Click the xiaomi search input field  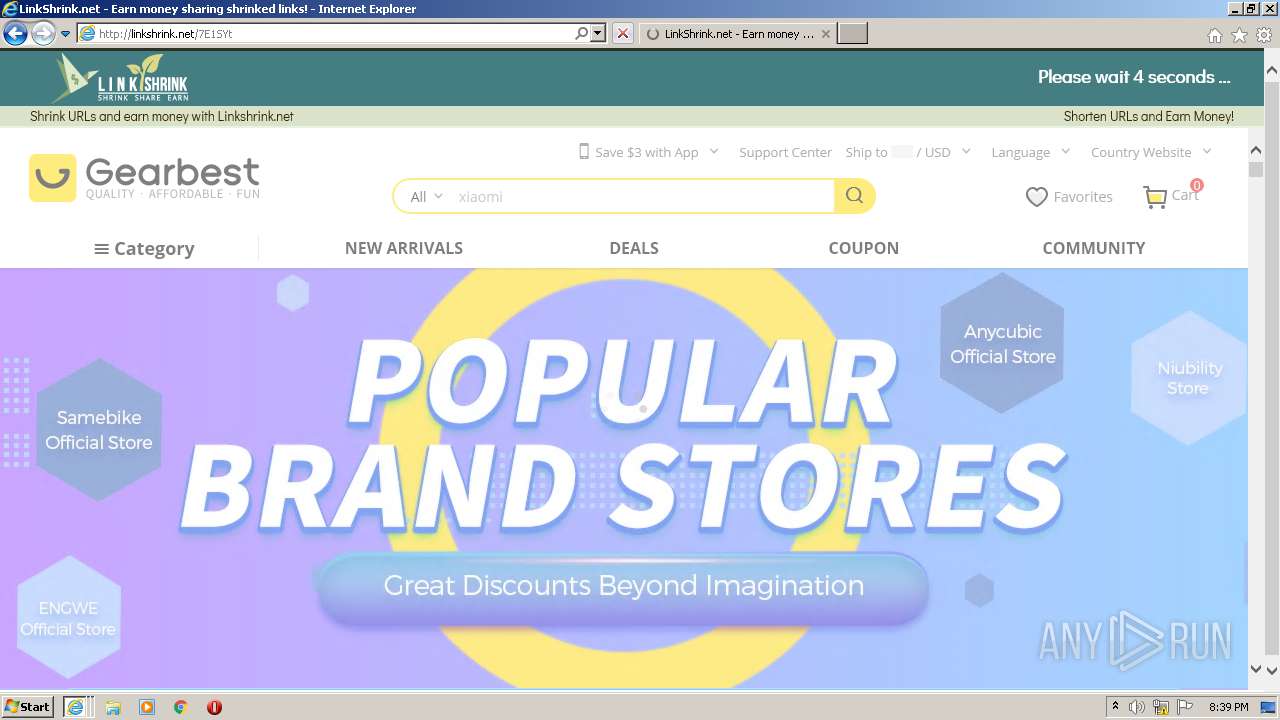tap(642, 197)
